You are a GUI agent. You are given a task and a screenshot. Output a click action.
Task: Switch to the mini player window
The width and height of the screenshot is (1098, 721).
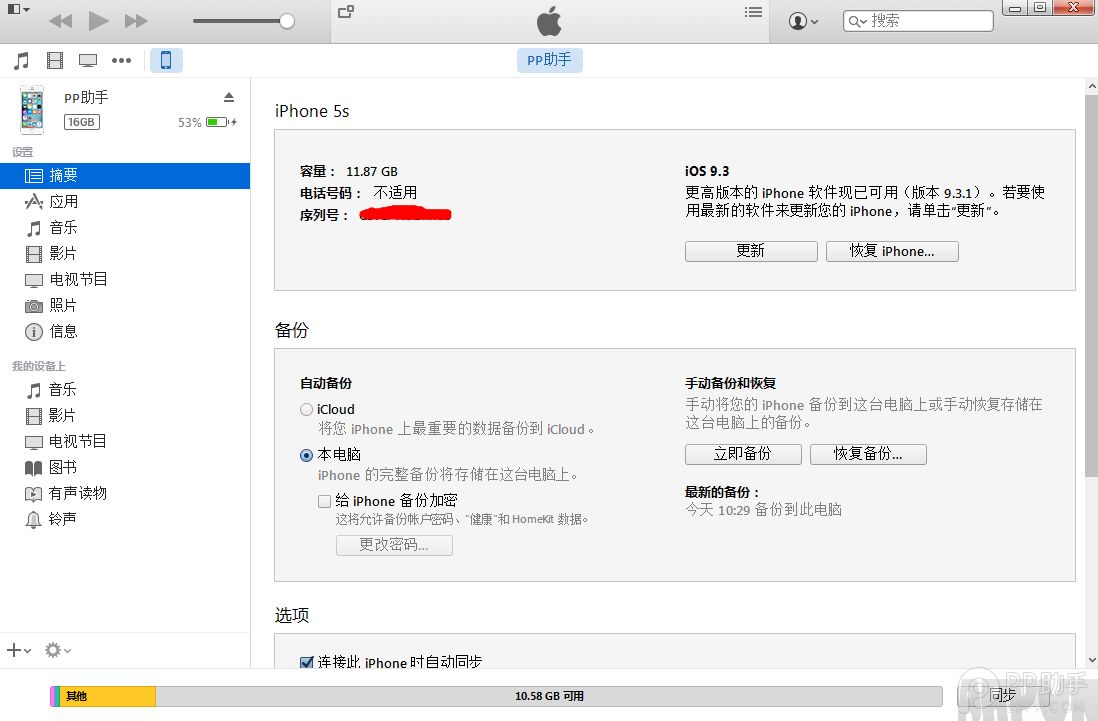pyautogui.click(x=346, y=12)
